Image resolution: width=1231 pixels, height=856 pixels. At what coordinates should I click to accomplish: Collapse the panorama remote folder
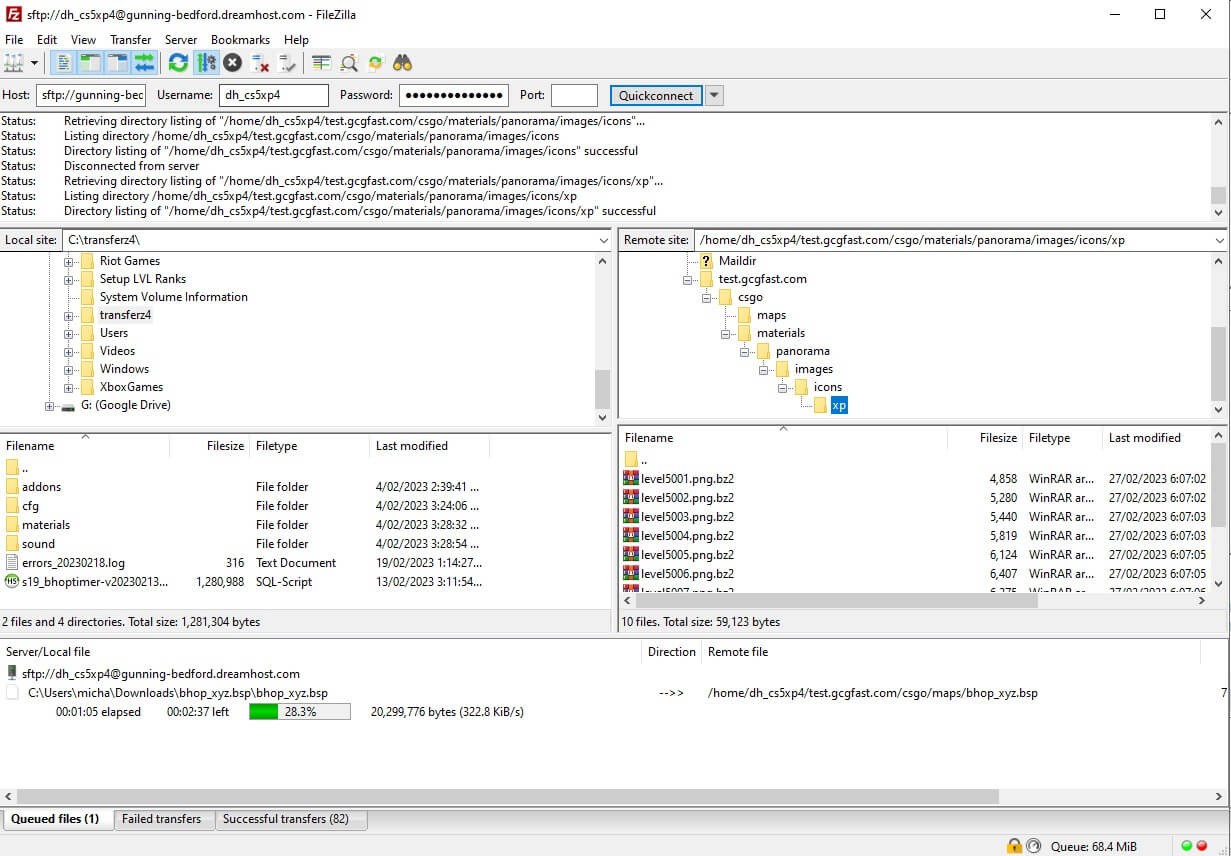(x=745, y=351)
